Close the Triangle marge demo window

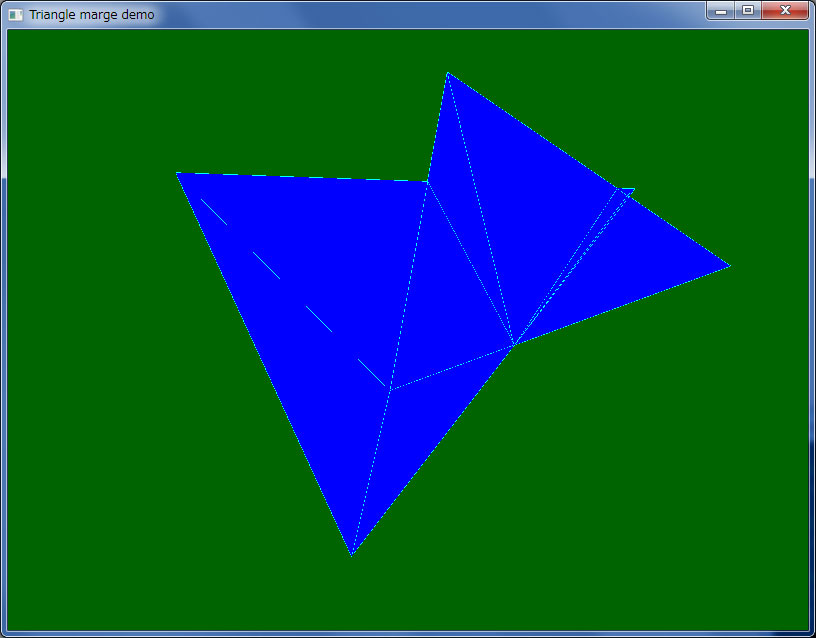pyautogui.click(x=785, y=11)
